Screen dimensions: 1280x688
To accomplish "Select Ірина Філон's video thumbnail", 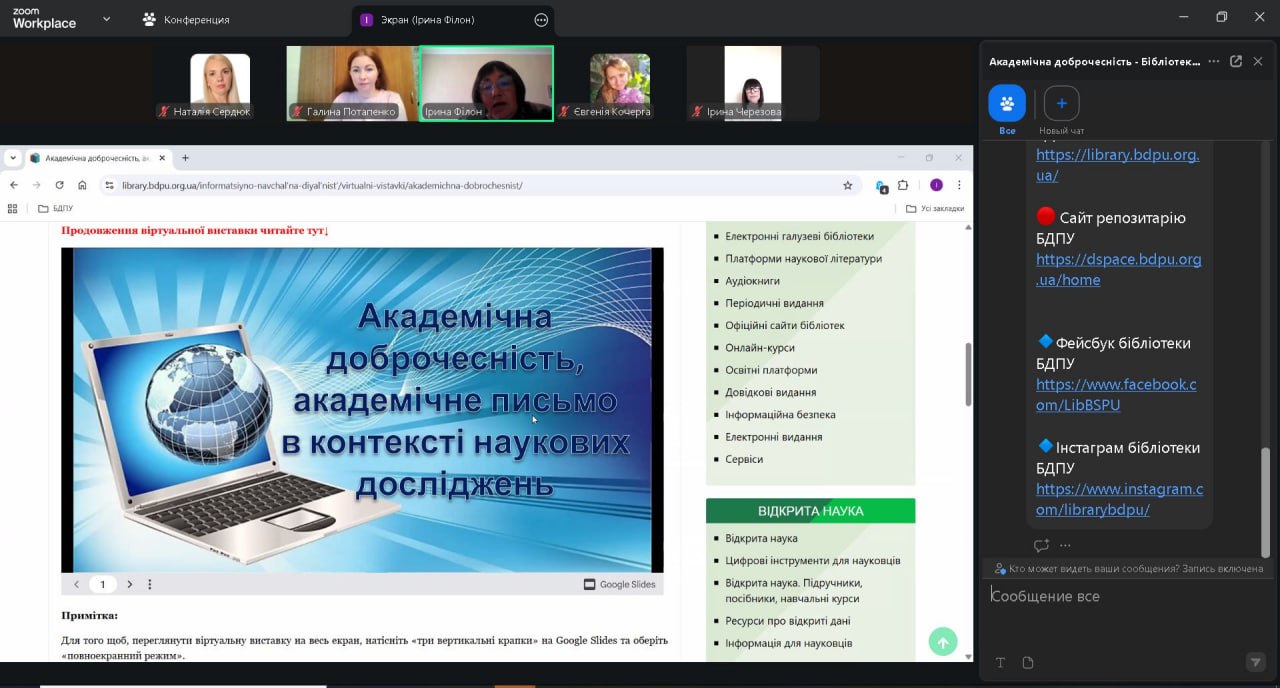I will [486, 83].
